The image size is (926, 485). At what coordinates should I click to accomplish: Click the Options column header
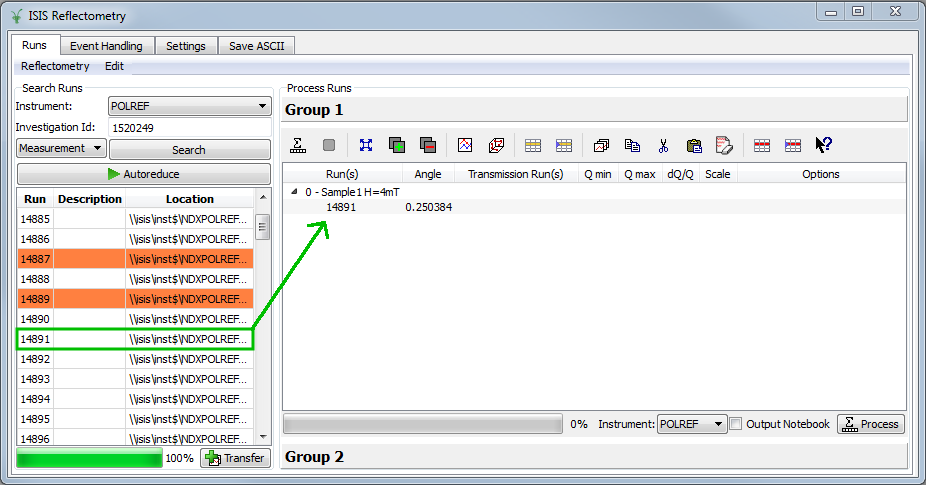(821, 174)
